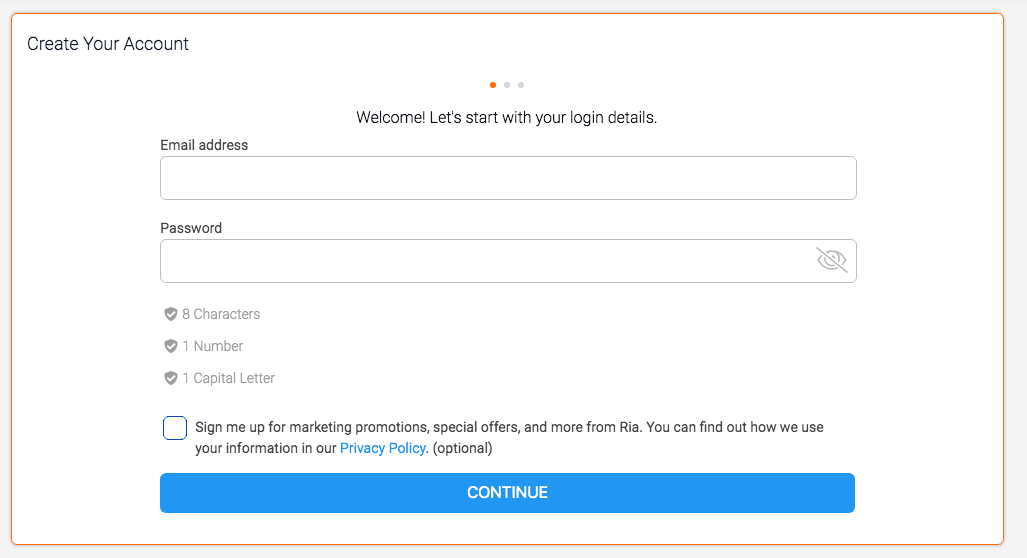The height and width of the screenshot is (558, 1027).
Task: Click the 1 Capital Letter requirement text
Action: point(228,378)
